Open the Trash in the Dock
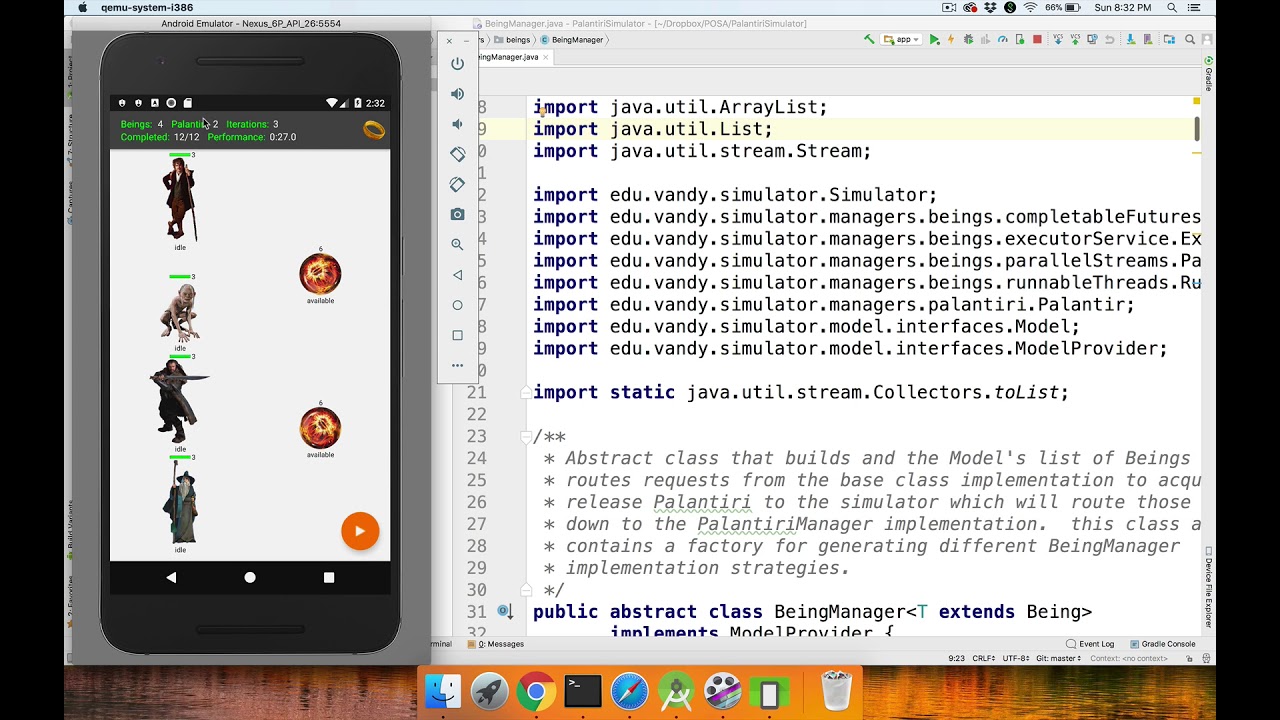The width and height of the screenshot is (1280, 720). click(836, 691)
